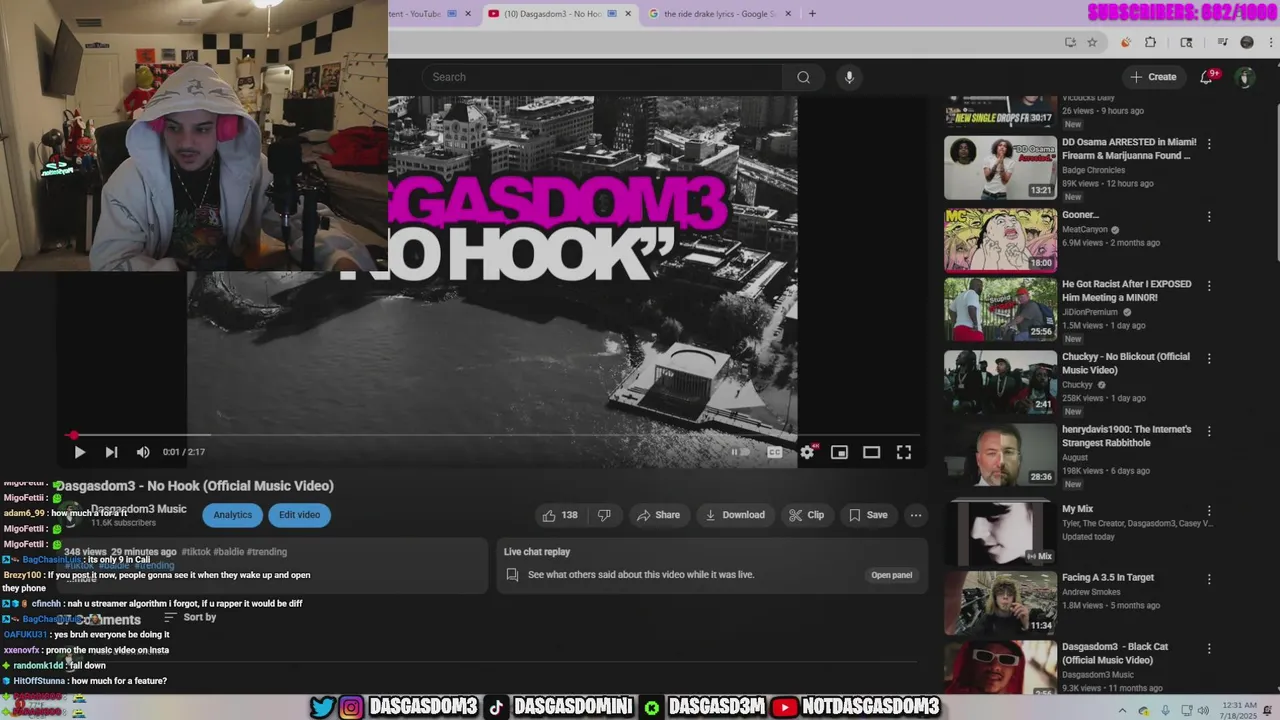Screen dimensions: 1280x720
Task: Open the Chrome profile avatar
Action: tap(1247, 42)
